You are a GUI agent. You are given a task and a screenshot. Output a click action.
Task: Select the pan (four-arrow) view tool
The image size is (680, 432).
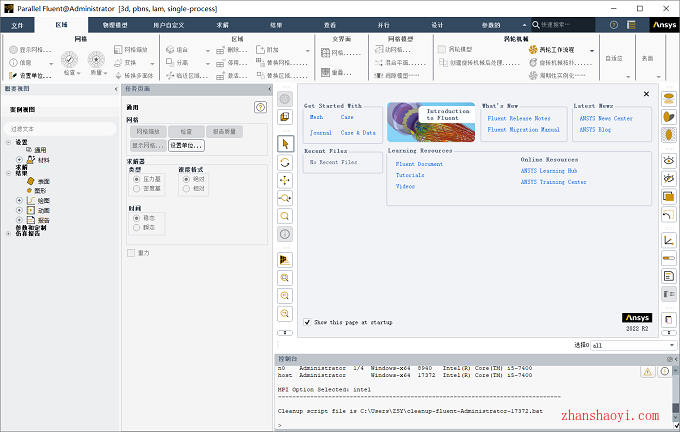[285, 180]
